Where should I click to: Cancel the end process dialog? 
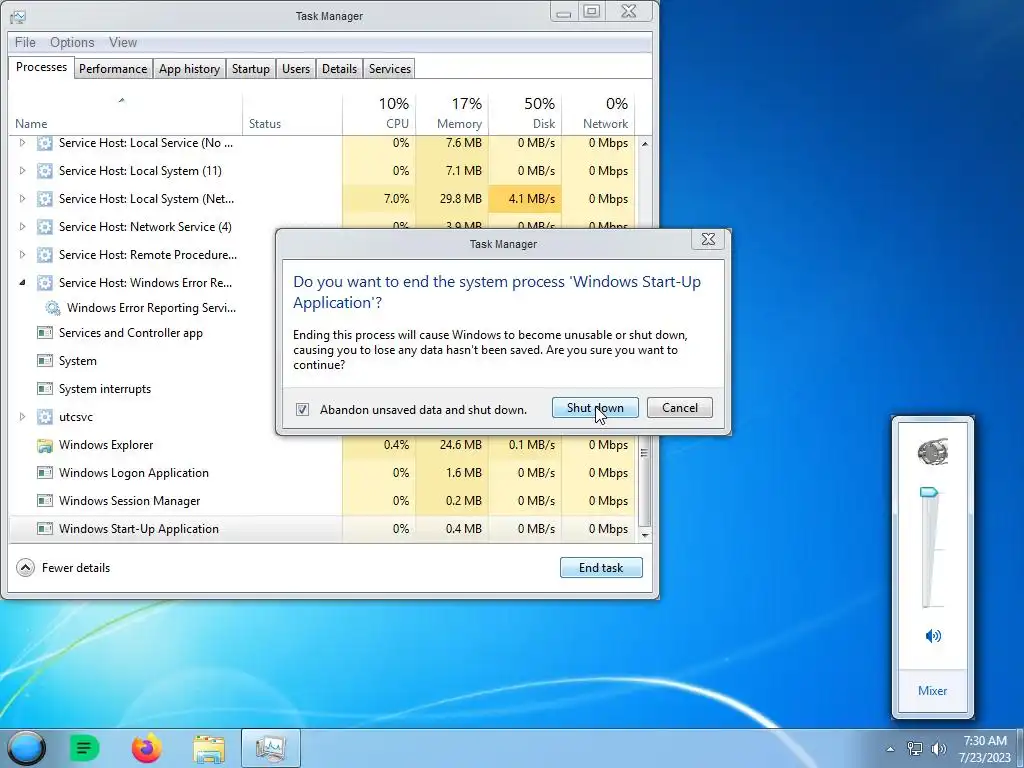tap(680, 408)
